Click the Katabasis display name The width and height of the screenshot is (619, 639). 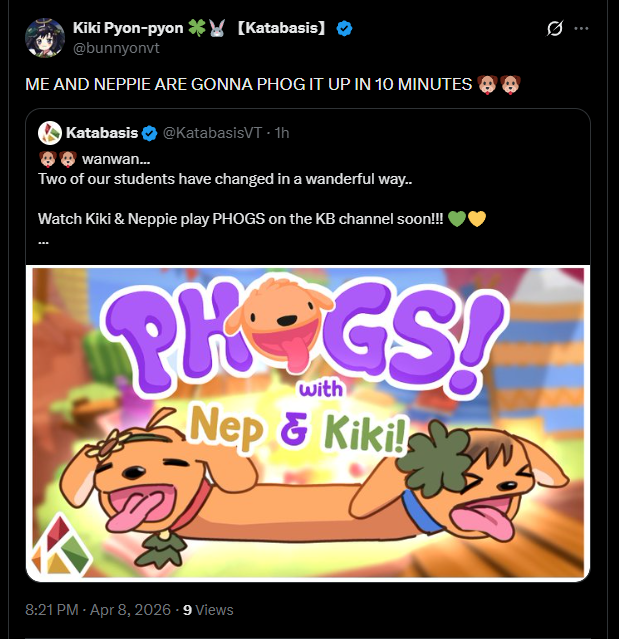coord(102,133)
